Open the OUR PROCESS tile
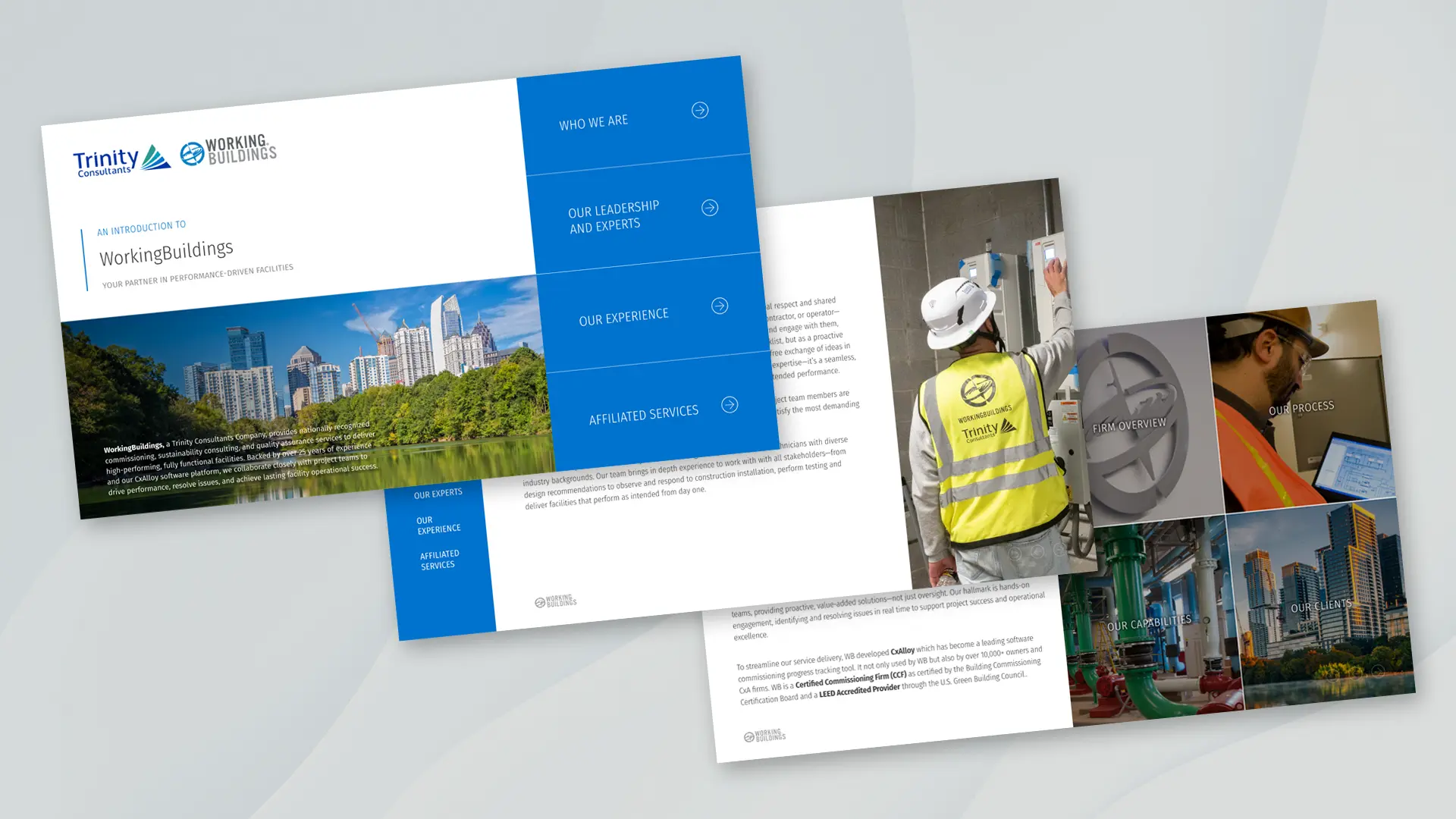 [x=1303, y=406]
